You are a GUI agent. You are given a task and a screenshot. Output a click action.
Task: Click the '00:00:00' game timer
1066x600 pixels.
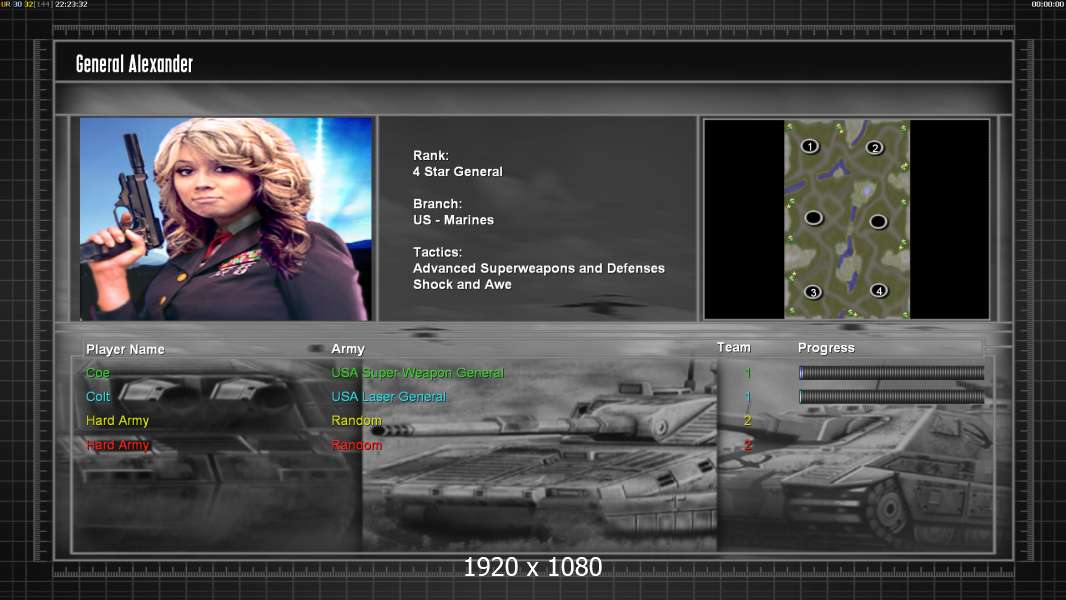(x=1048, y=4)
